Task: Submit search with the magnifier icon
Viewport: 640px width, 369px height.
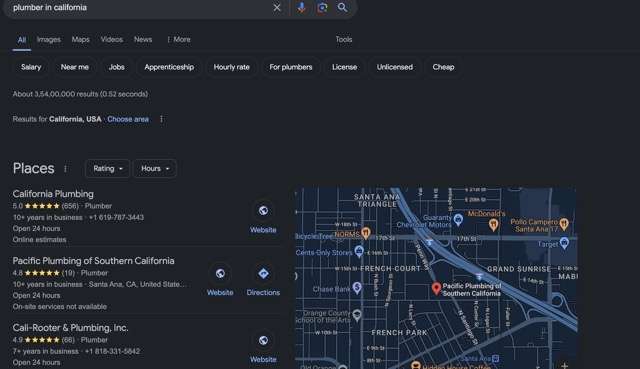Action: coord(342,7)
